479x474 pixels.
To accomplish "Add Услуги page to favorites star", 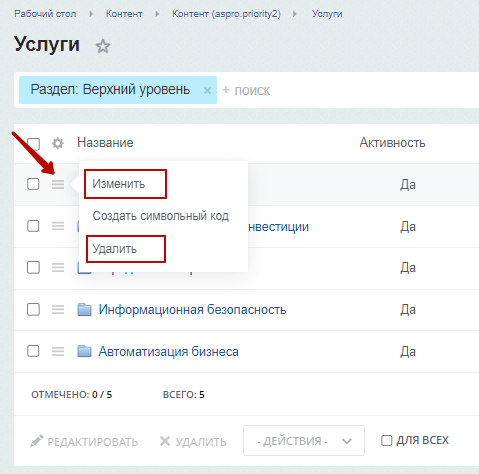I will [103, 46].
